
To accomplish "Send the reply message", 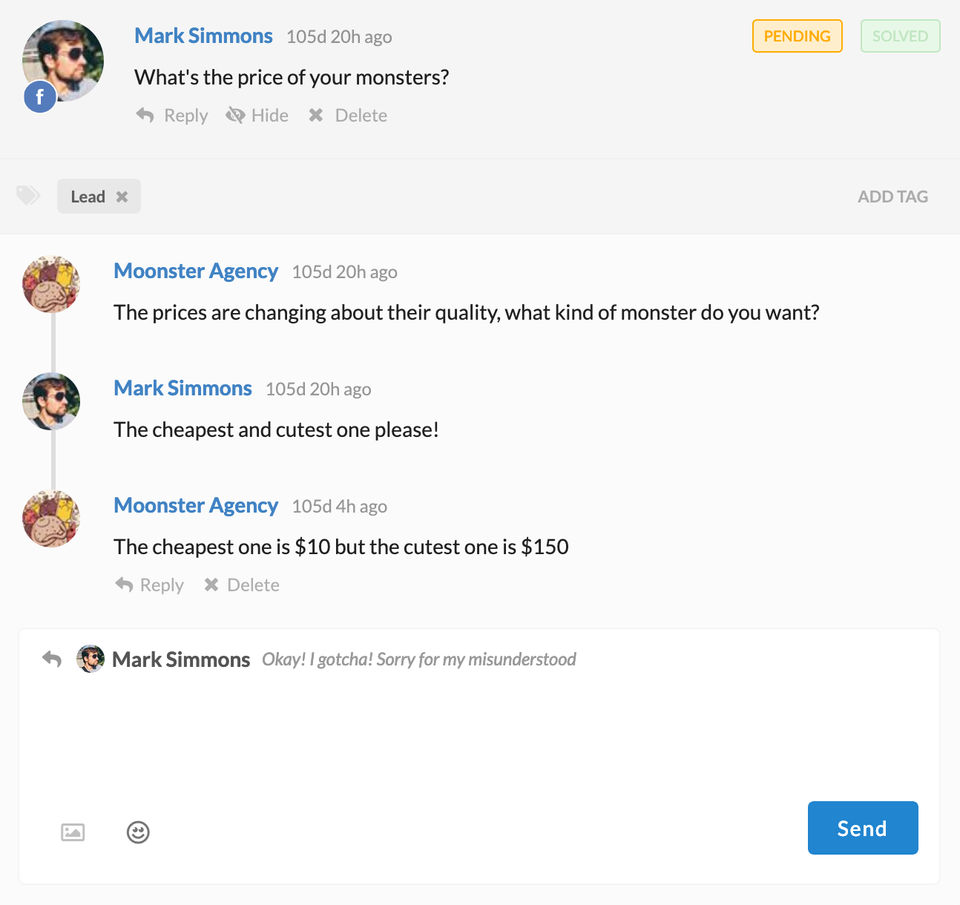I will (862, 828).
